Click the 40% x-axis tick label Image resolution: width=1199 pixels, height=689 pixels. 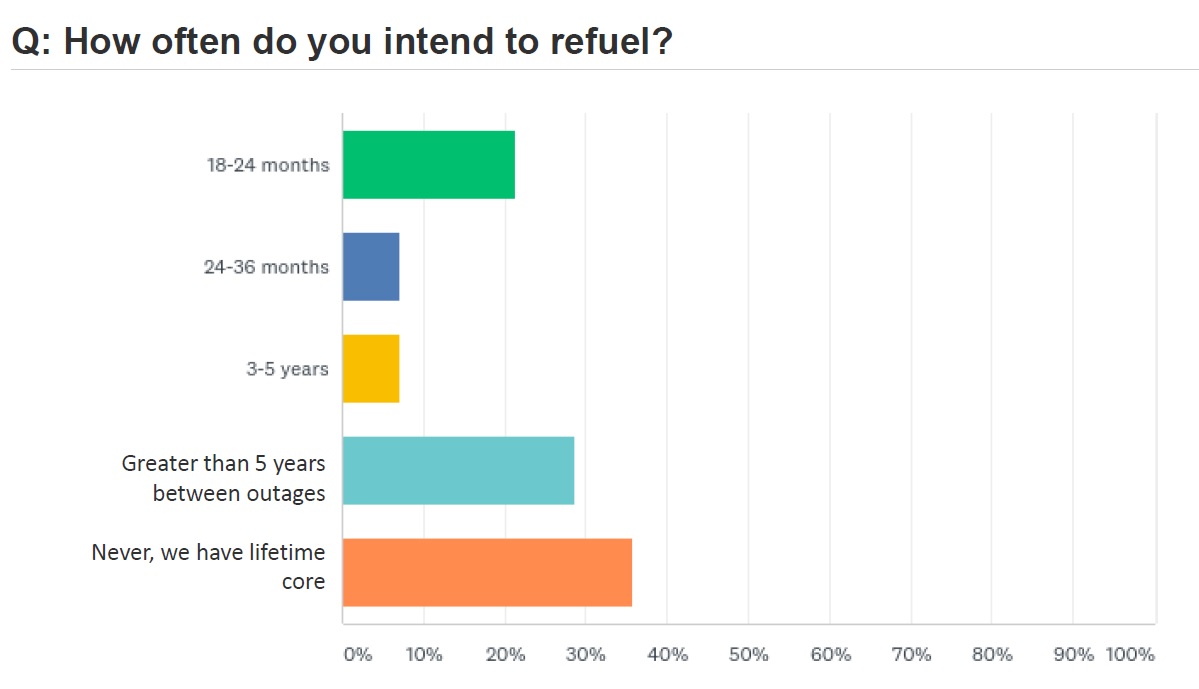pyautogui.click(x=668, y=655)
